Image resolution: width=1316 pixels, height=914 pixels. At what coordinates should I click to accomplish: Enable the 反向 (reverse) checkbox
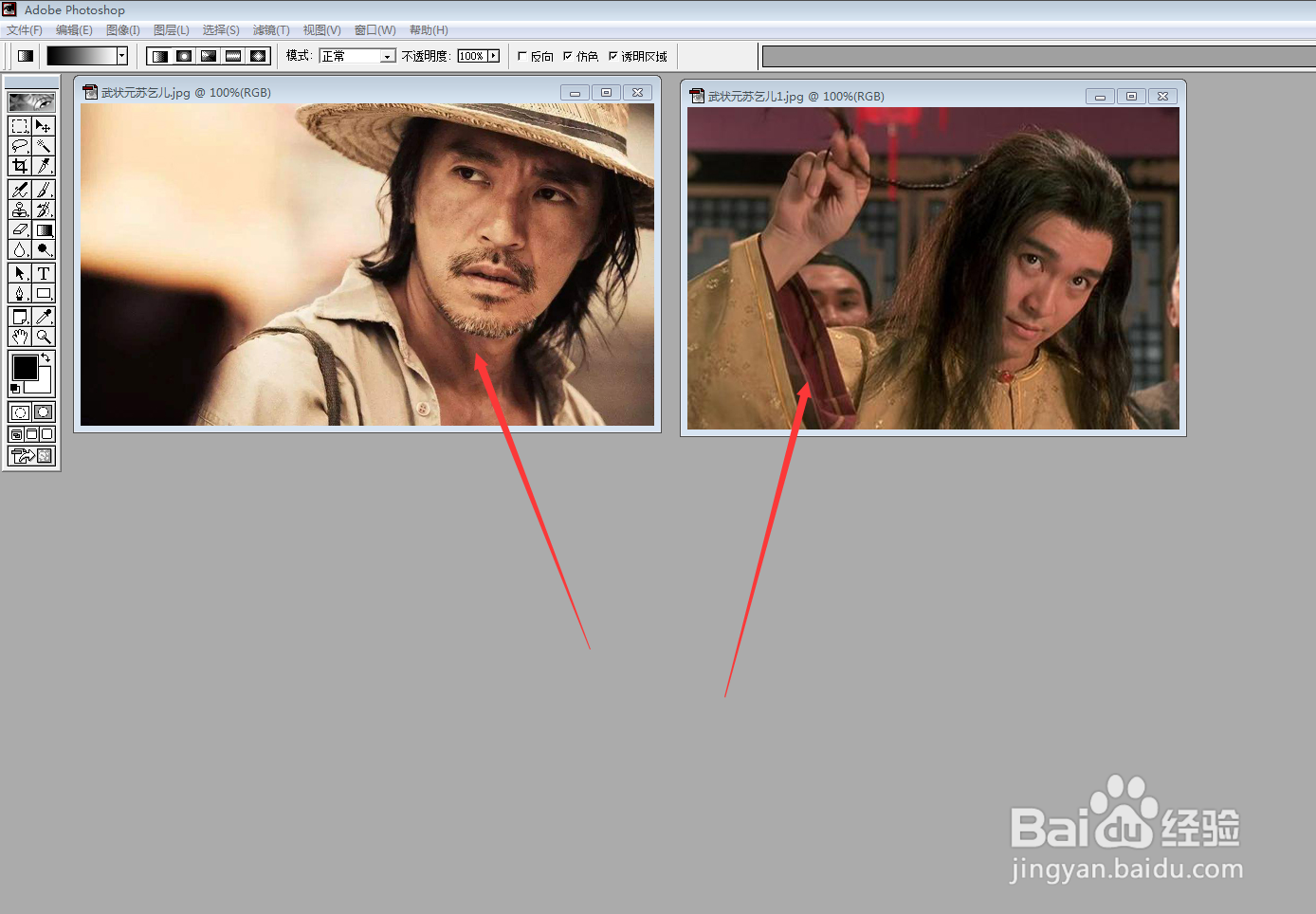point(522,56)
